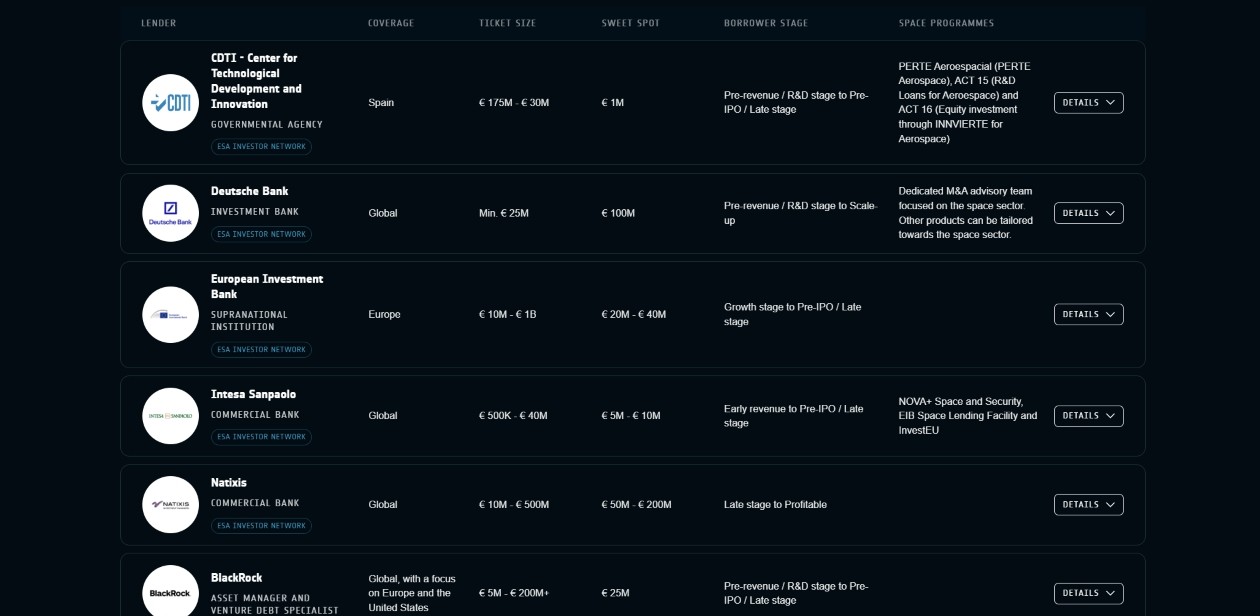Click the BlackRock logo
Screen dimensions: 1260x616
coord(170,592)
